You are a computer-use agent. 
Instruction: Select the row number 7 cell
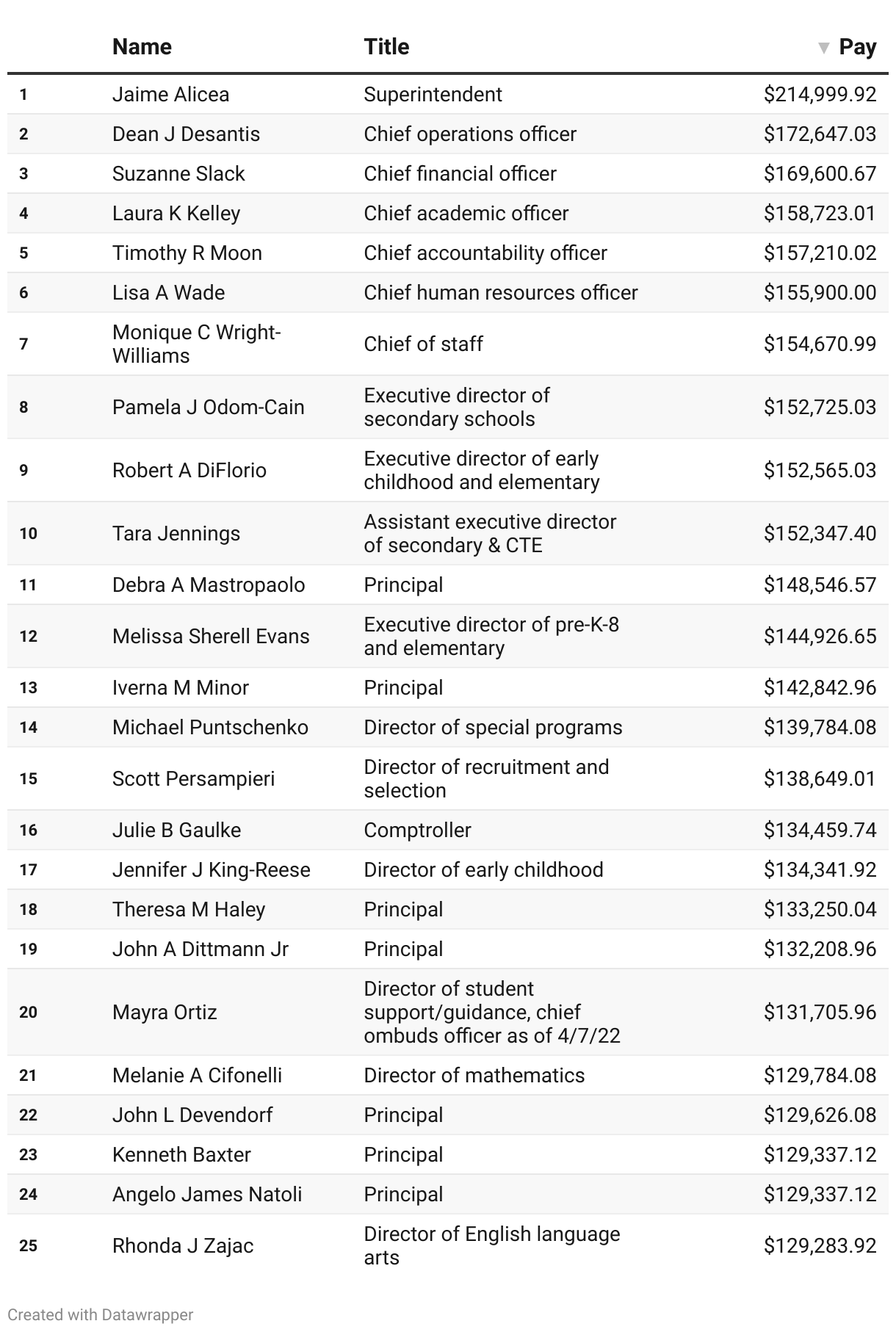(x=24, y=344)
